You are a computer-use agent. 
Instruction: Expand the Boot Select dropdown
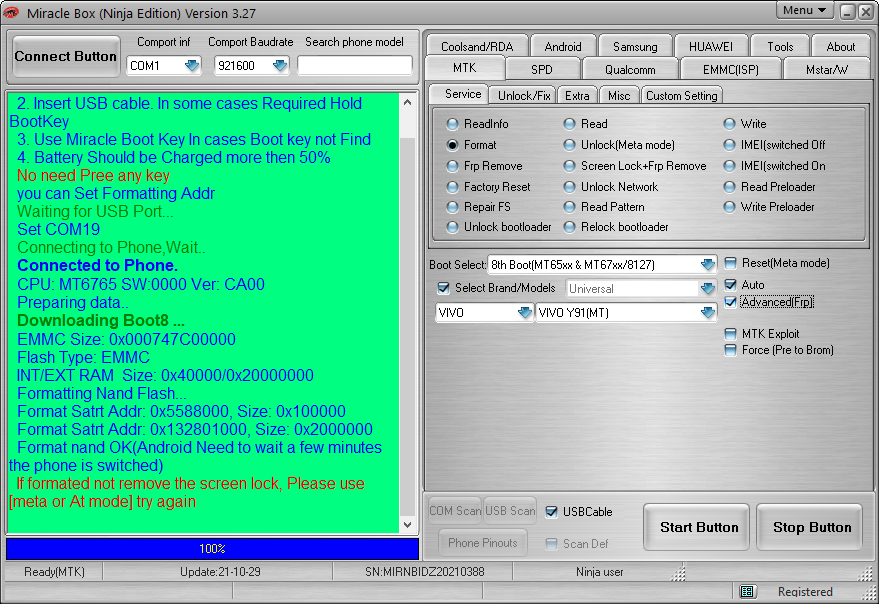coord(708,264)
